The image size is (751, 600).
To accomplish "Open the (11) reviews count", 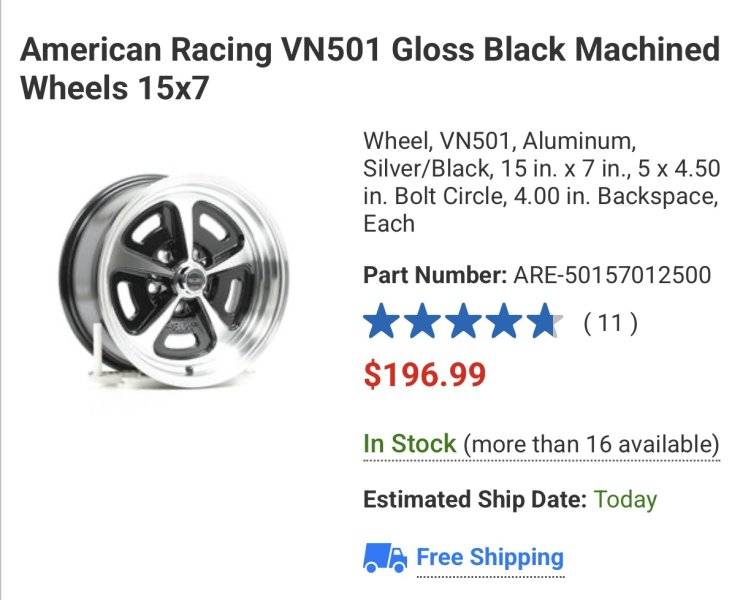I will [610, 324].
